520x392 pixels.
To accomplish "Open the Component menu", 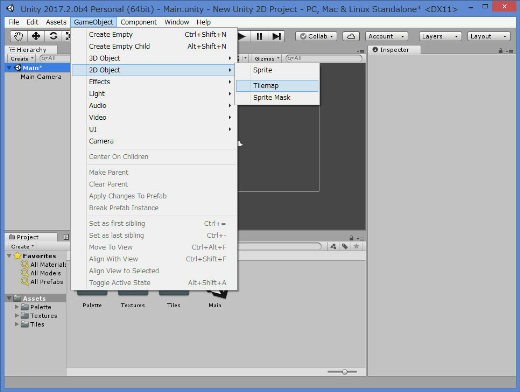I will click(x=138, y=22).
